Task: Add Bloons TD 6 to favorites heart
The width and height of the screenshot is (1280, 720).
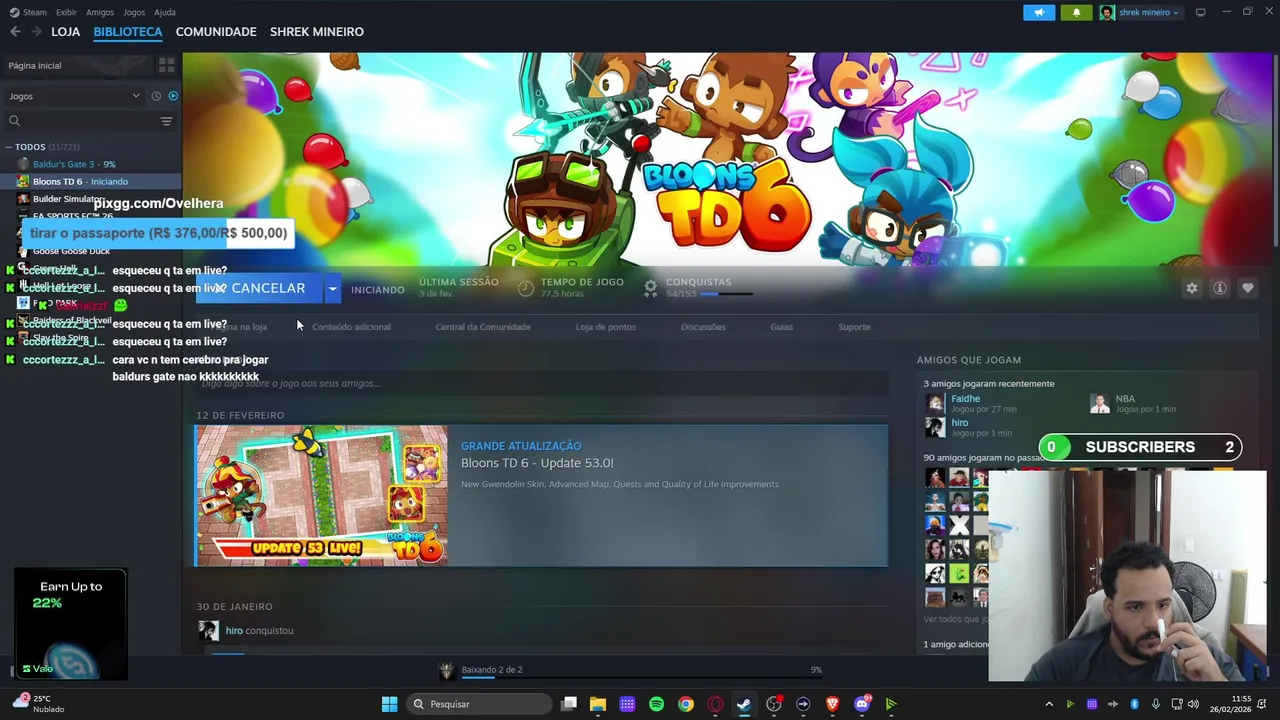Action: pos(1247,288)
